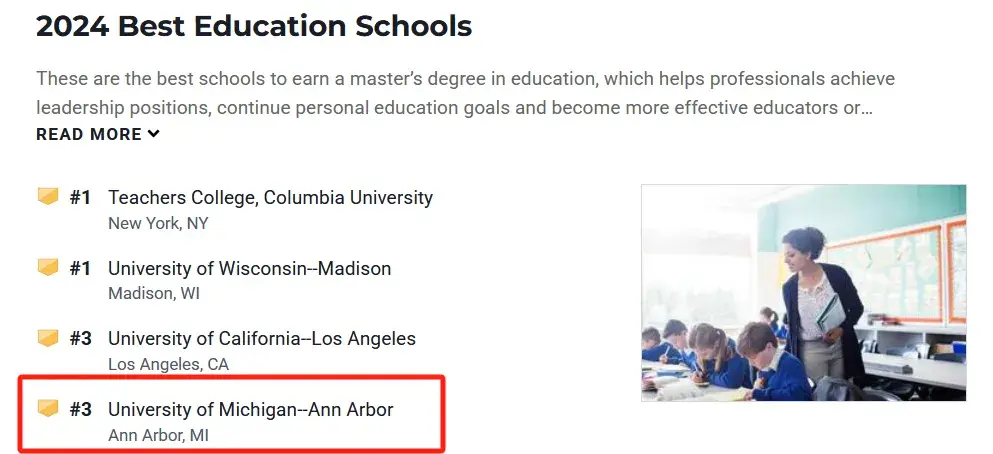The image size is (993, 454).
Task: Click the 2024 Best Education Schools heading
Action: (x=254, y=27)
